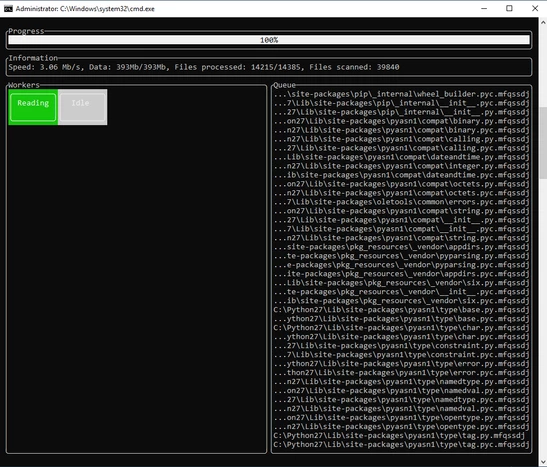This screenshot has width=547, height=467.
Task: Select queue entry compat\binary.py.mfqssdj
Action: pyautogui.click(x=401, y=121)
